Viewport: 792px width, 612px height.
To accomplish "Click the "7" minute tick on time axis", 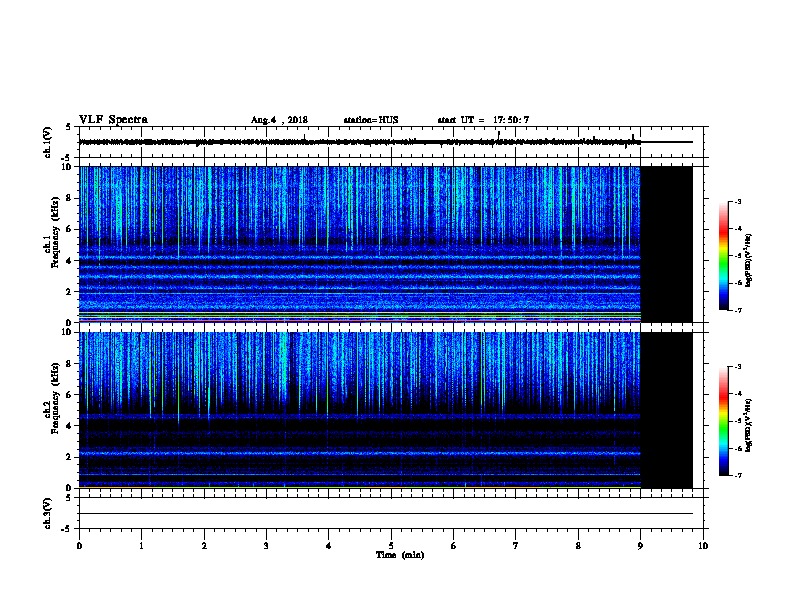I will pos(516,546).
